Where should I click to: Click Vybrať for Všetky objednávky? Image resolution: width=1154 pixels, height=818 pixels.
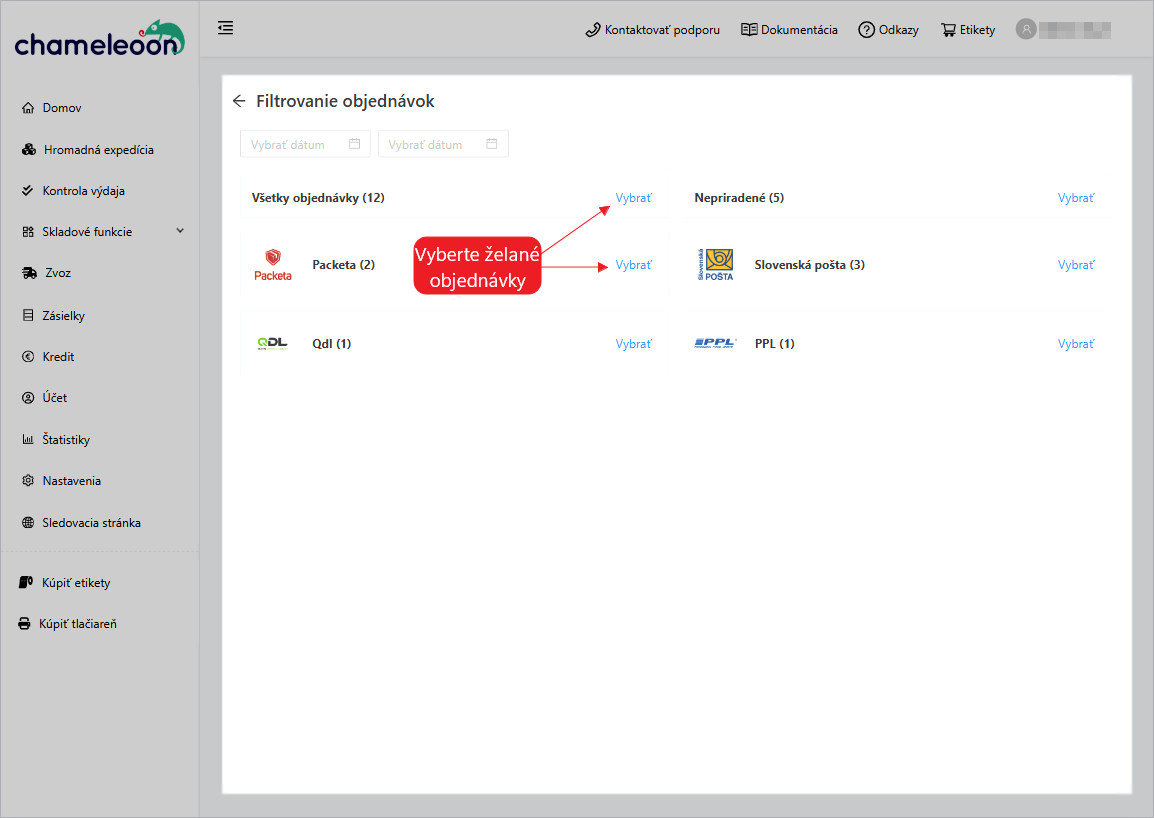(633, 198)
